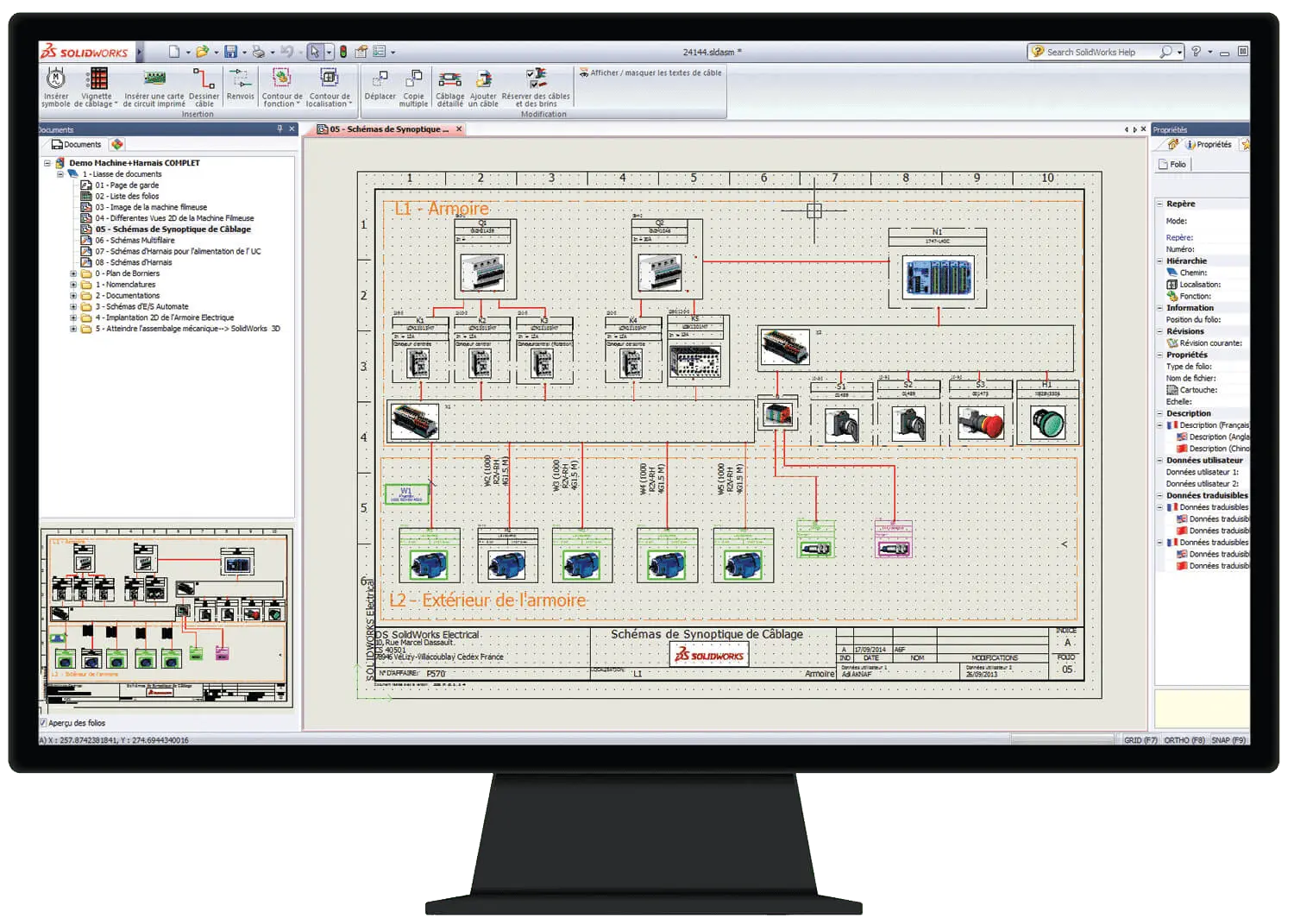Image resolution: width=1294 pixels, height=924 pixels.
Task: Click the search magnifier icon
Action: tap(1165, 52)
